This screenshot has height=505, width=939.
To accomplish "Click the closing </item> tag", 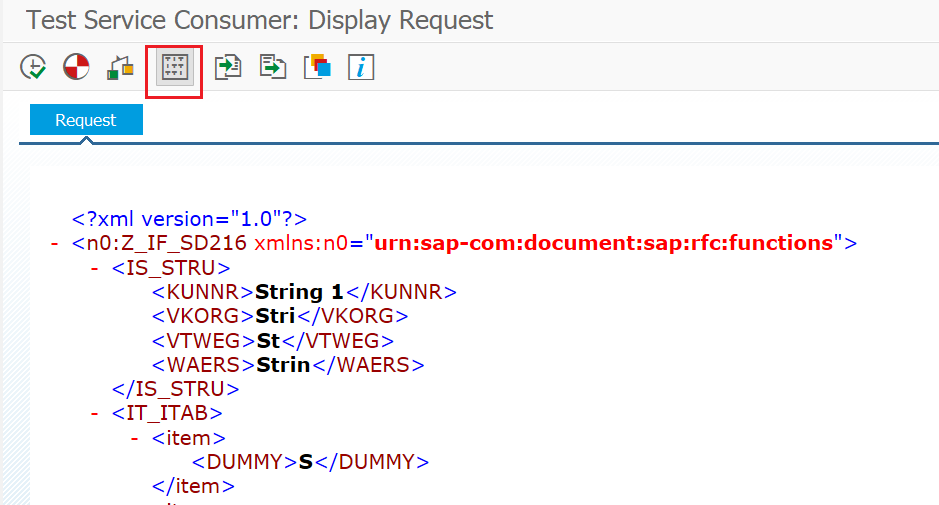I will (193, 486).
